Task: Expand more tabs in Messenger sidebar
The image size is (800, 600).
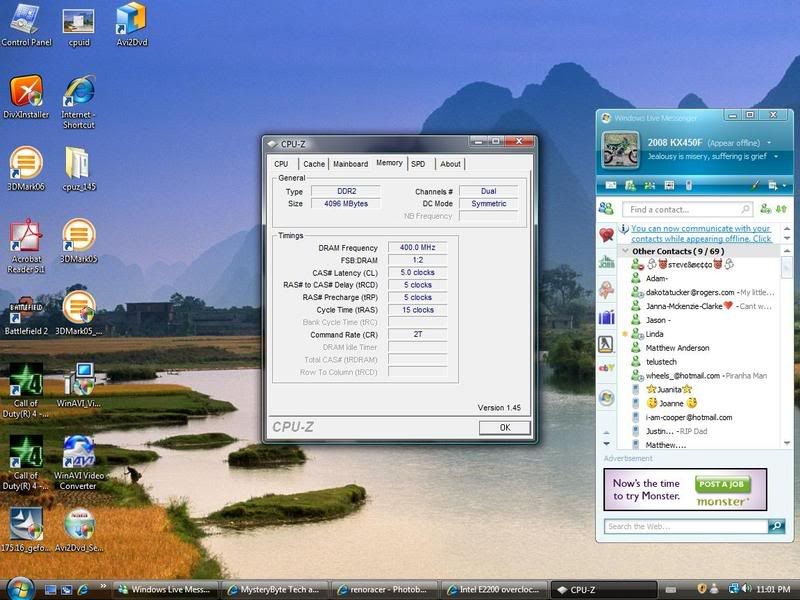Action: 606,443
